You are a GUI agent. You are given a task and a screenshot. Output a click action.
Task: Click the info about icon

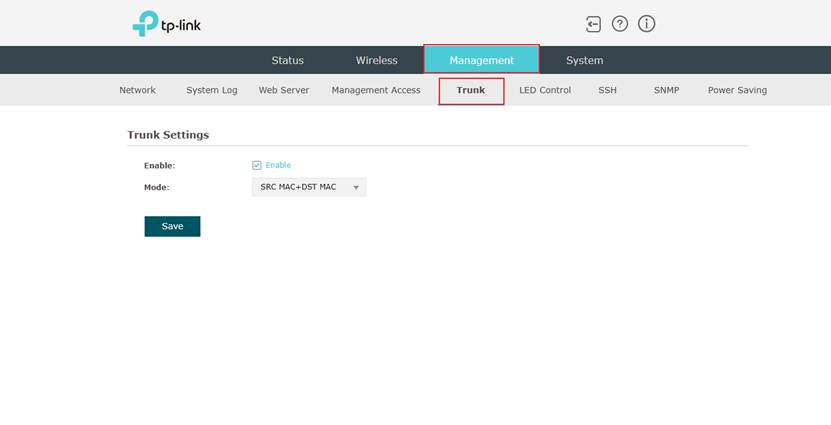click(x=647, y=24)
